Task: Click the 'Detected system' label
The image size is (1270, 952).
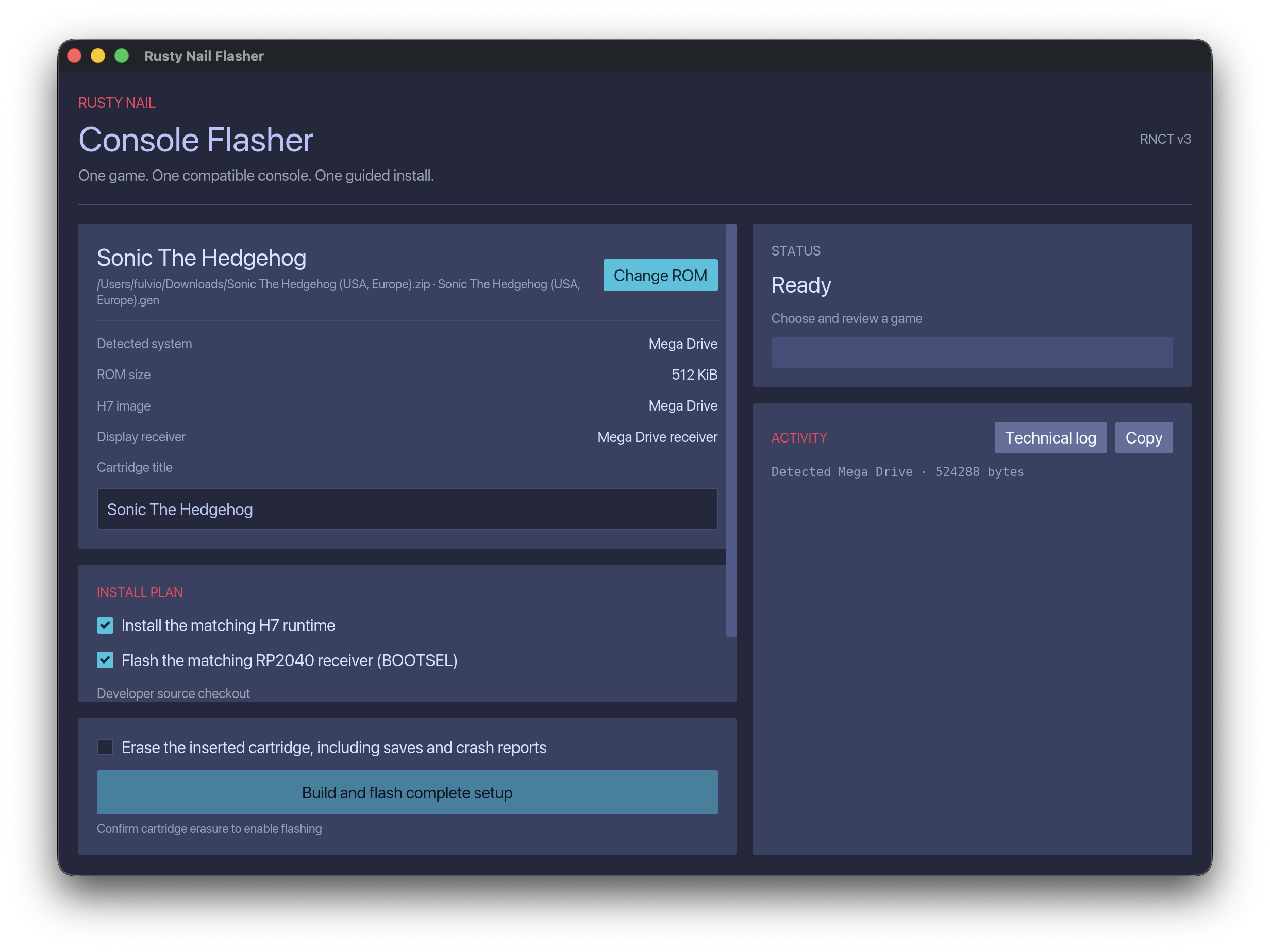Action: (145, 344)
